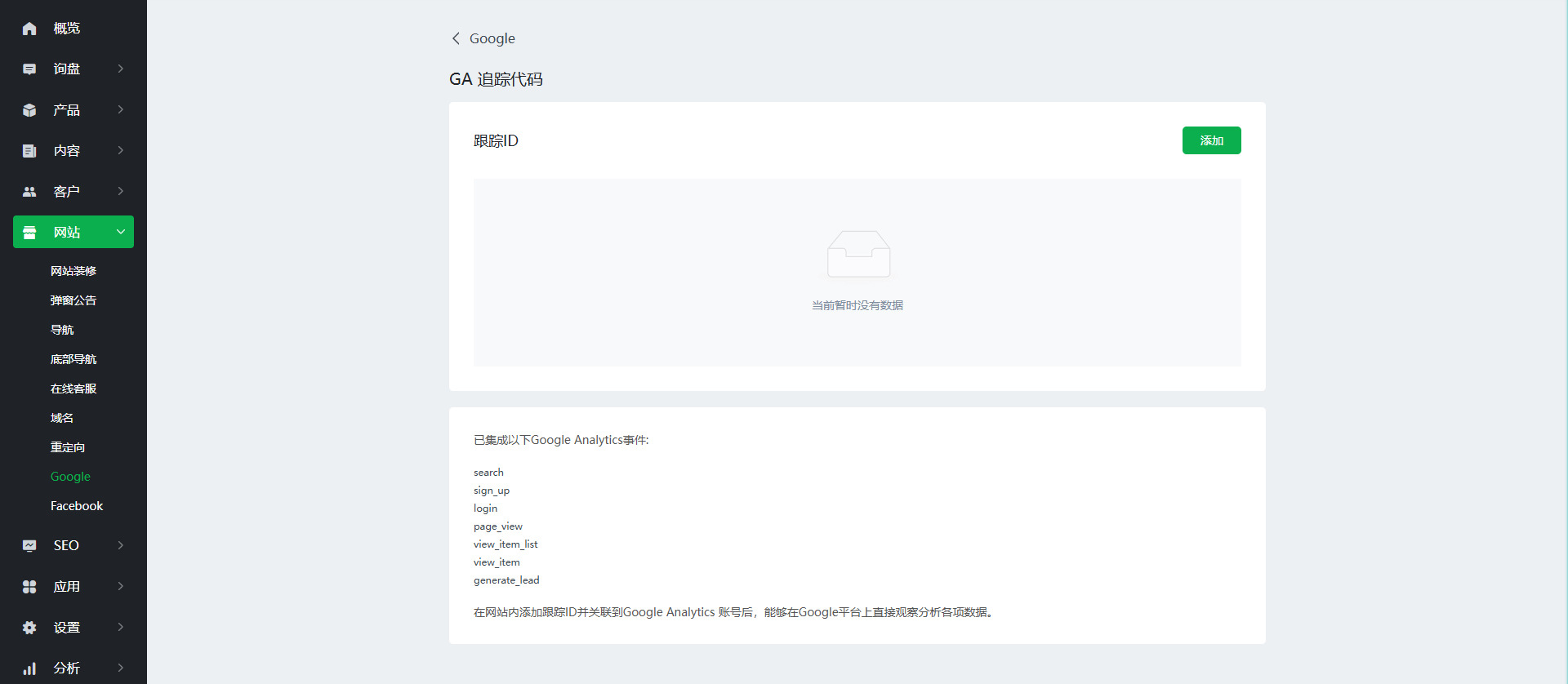Select the Google sidebar item

pos(70,477)
